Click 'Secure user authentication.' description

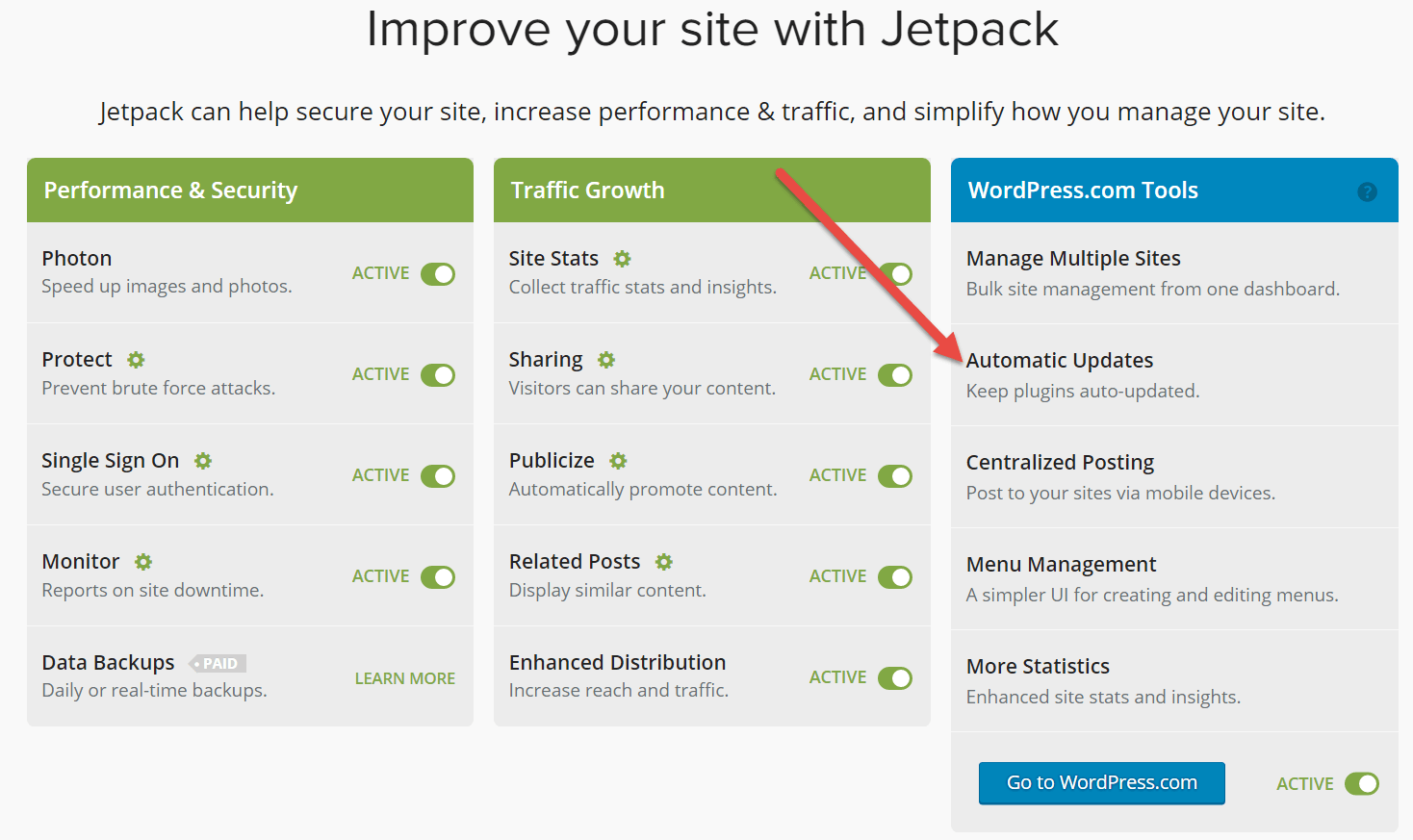click(158, 490)
